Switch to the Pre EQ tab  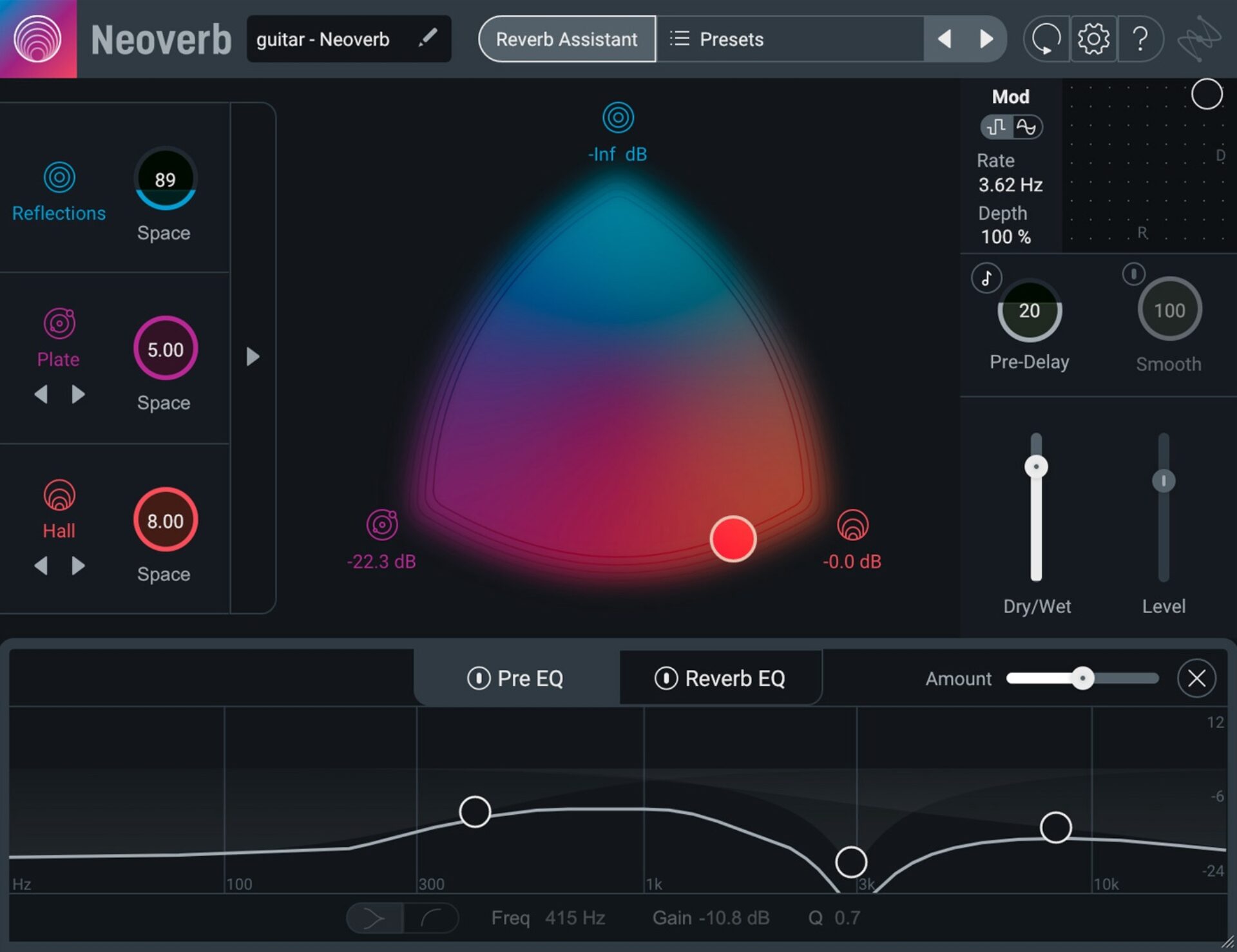click(530, 678)
